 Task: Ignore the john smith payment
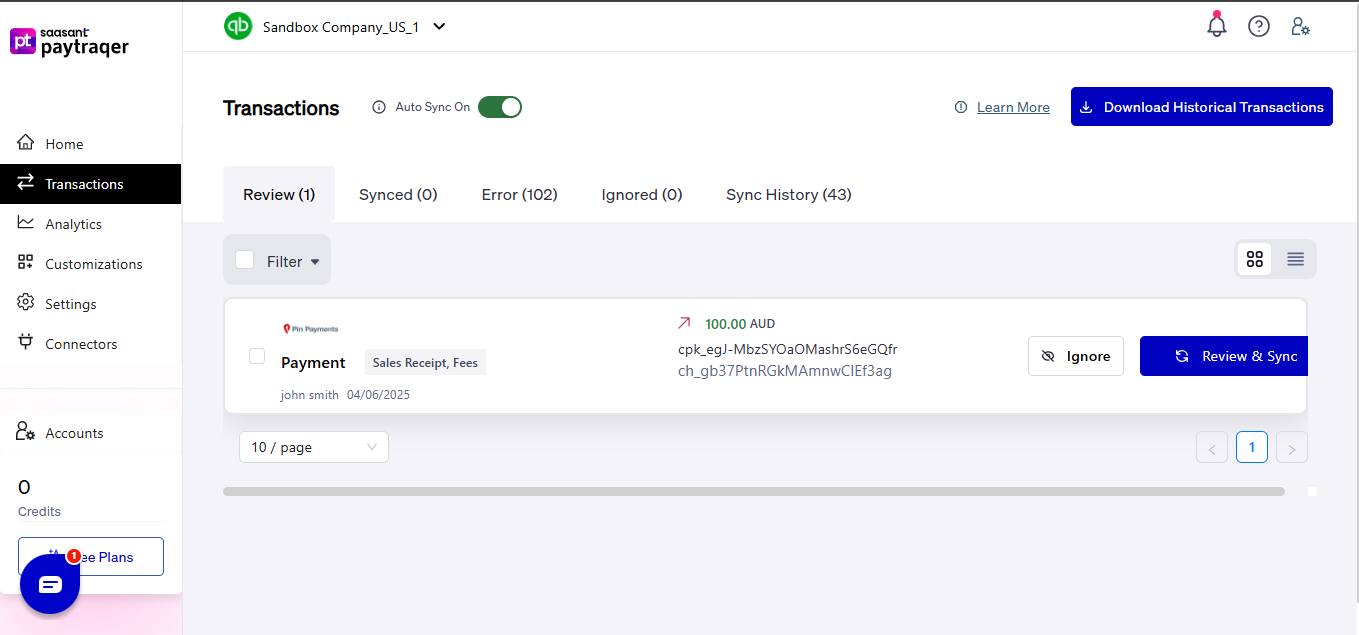pyautogui.click(x=1076, y=356)
